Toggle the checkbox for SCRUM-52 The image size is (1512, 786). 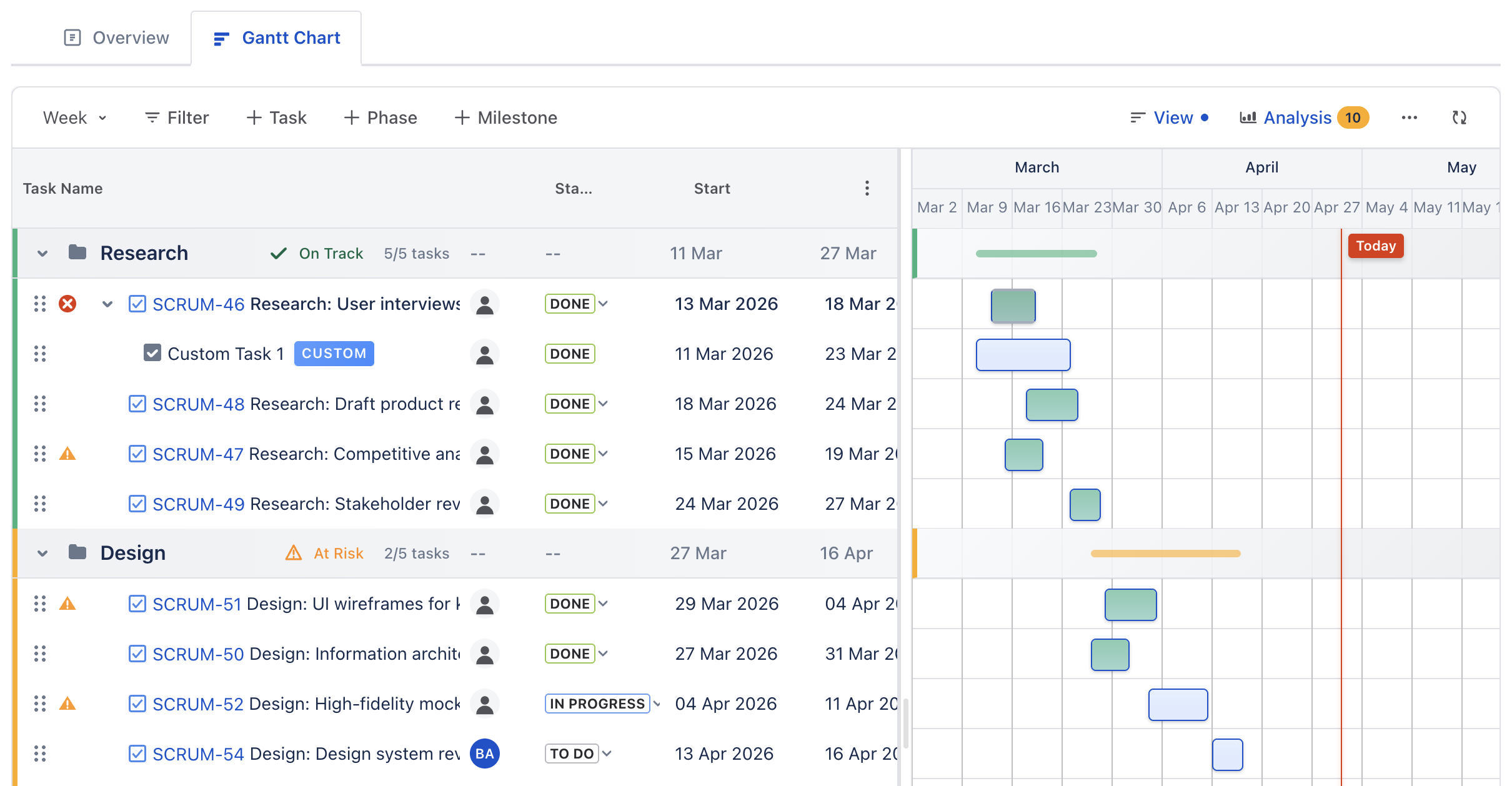137,704
